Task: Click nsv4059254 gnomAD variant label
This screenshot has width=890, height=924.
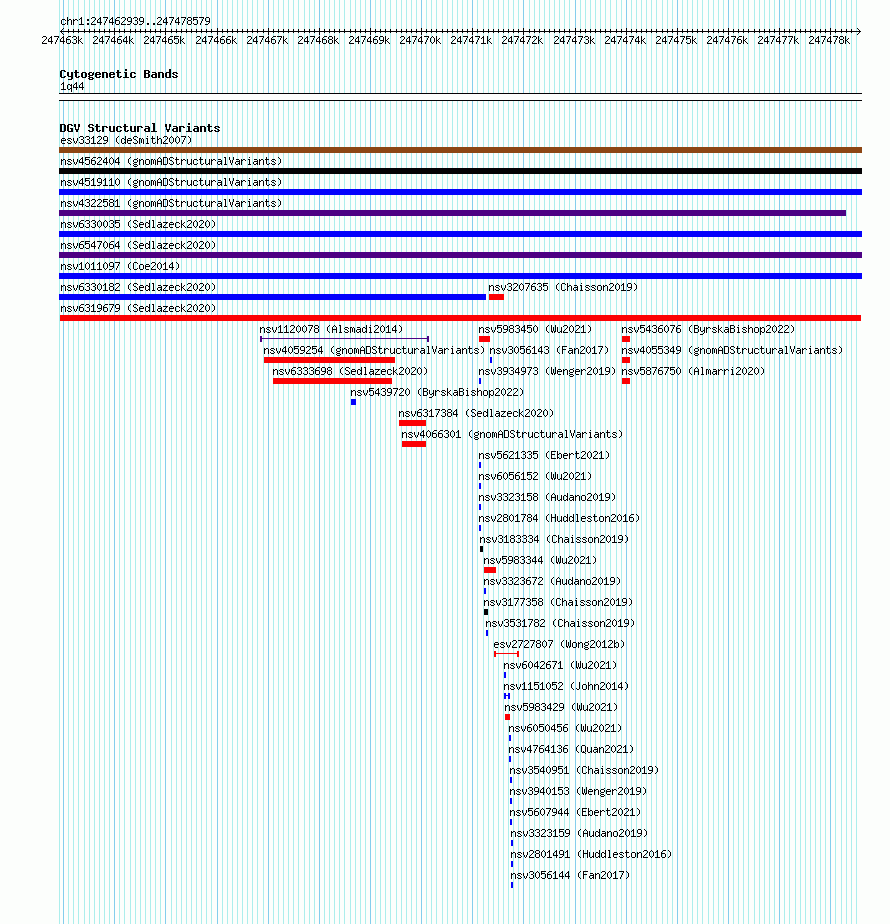Action: click(x=374, y=351)
